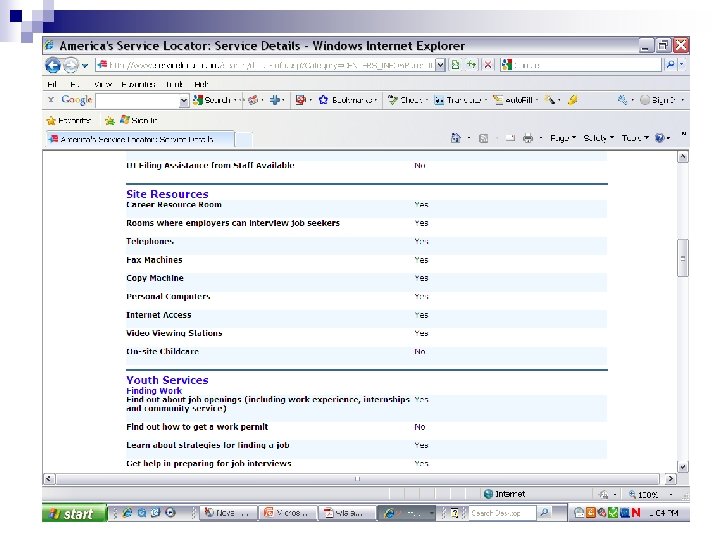Screen dimensions: 720x540
Task: Click the horizontal scrollbar right arrow
Action: tap(670, 478)
